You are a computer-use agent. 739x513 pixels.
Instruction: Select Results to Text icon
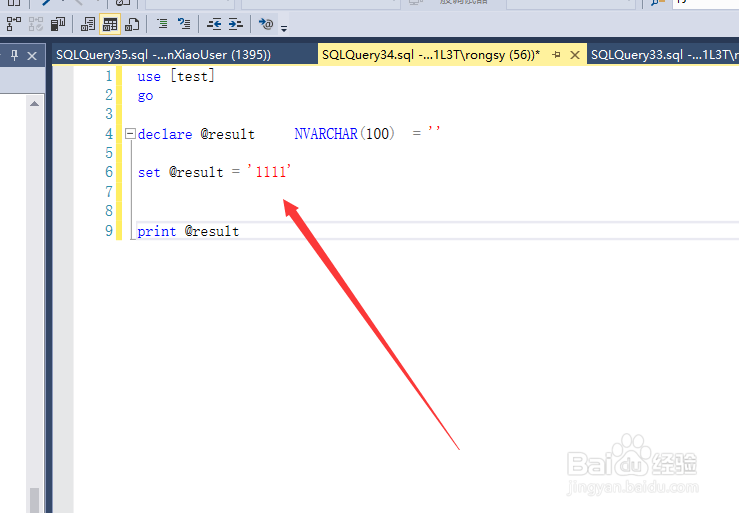click(87, 24)
